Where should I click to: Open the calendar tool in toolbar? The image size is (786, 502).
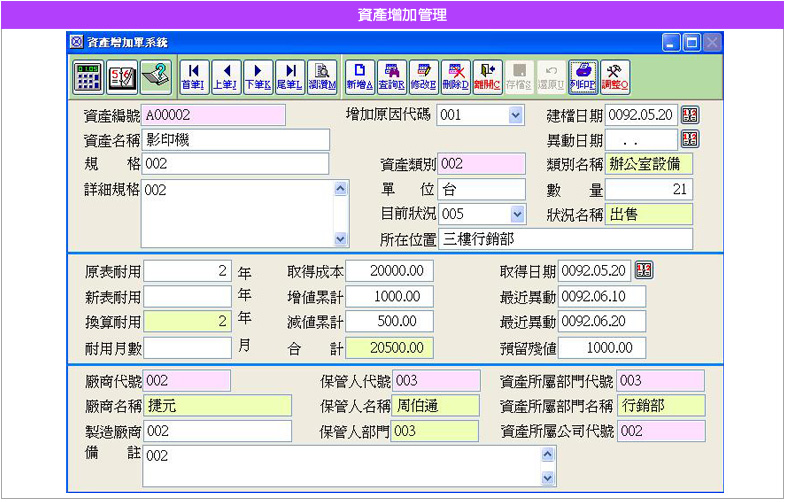pos(121,75)
